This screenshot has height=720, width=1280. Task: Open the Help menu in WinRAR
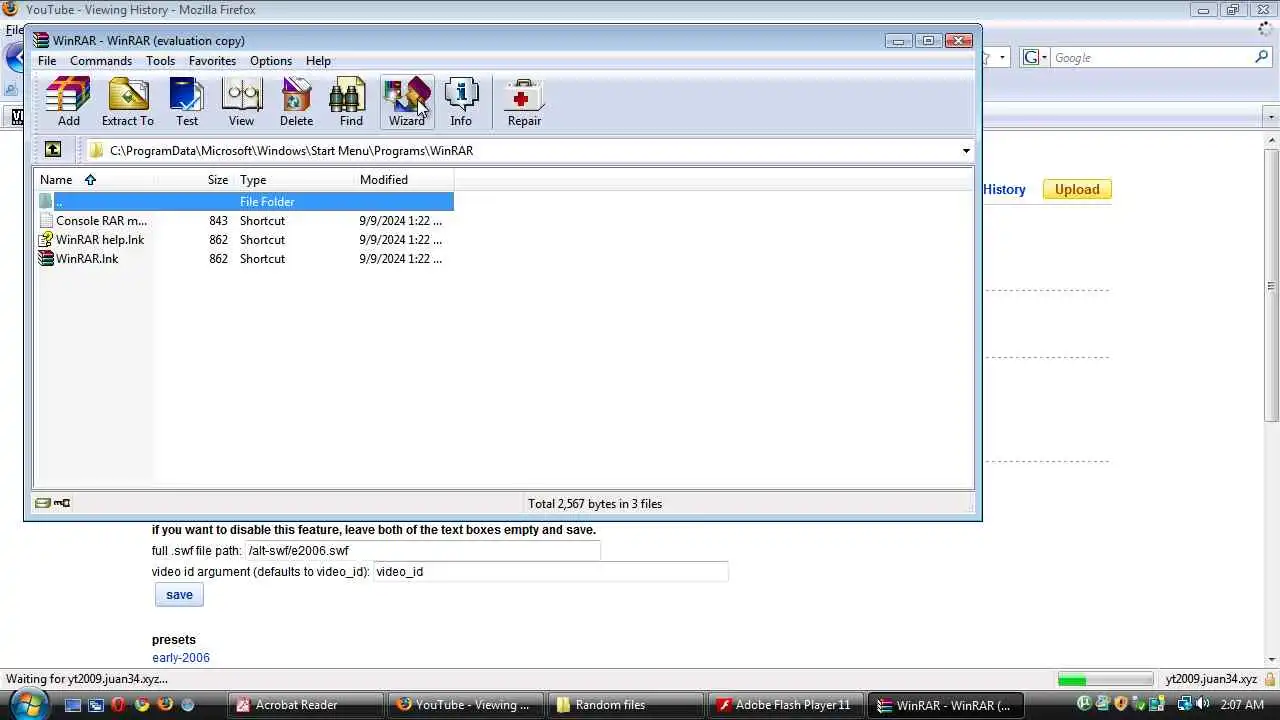pos(318,61)
